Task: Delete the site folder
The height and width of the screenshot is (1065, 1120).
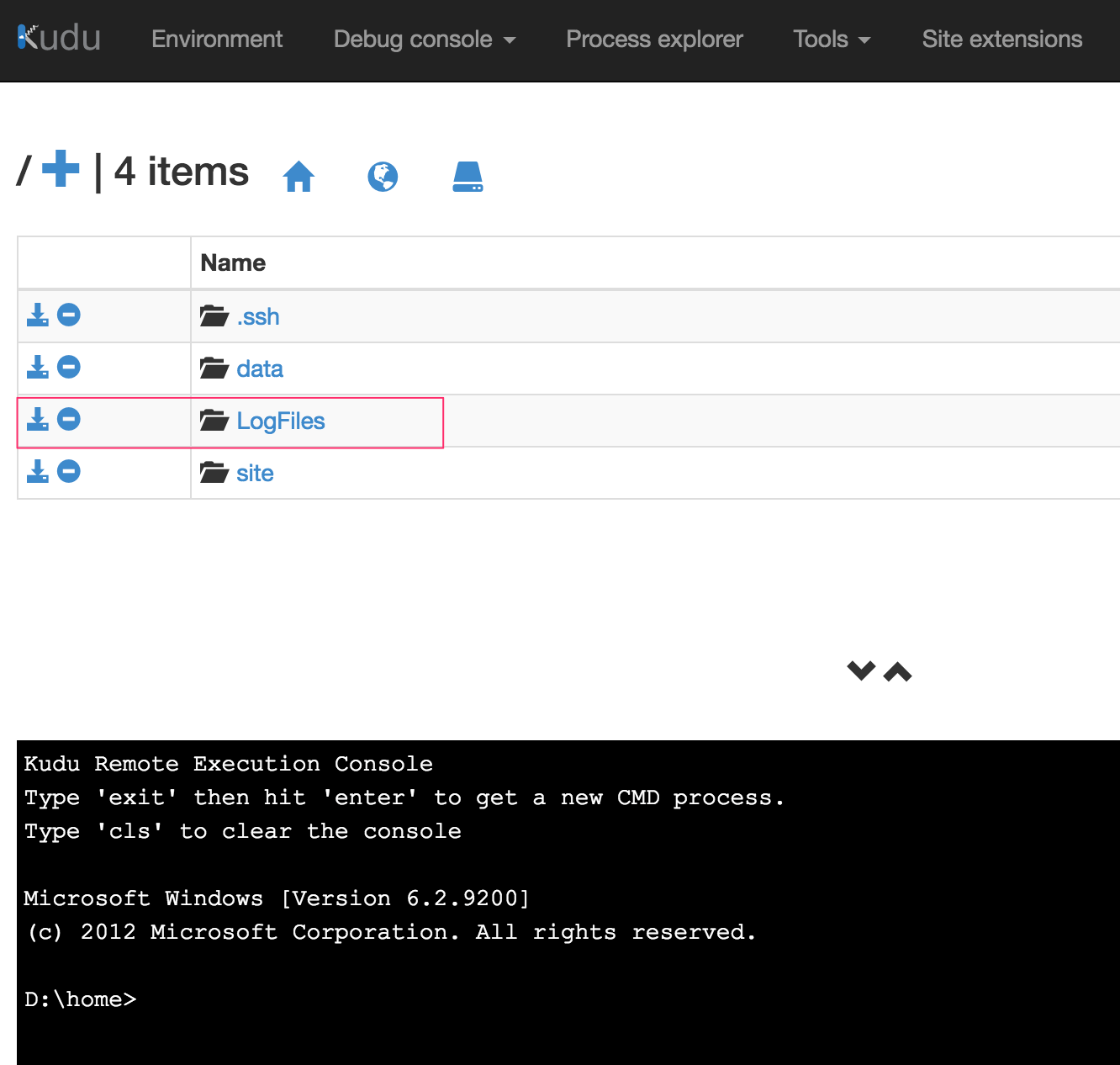Action: pyautogui.click(x=69, y=472)
